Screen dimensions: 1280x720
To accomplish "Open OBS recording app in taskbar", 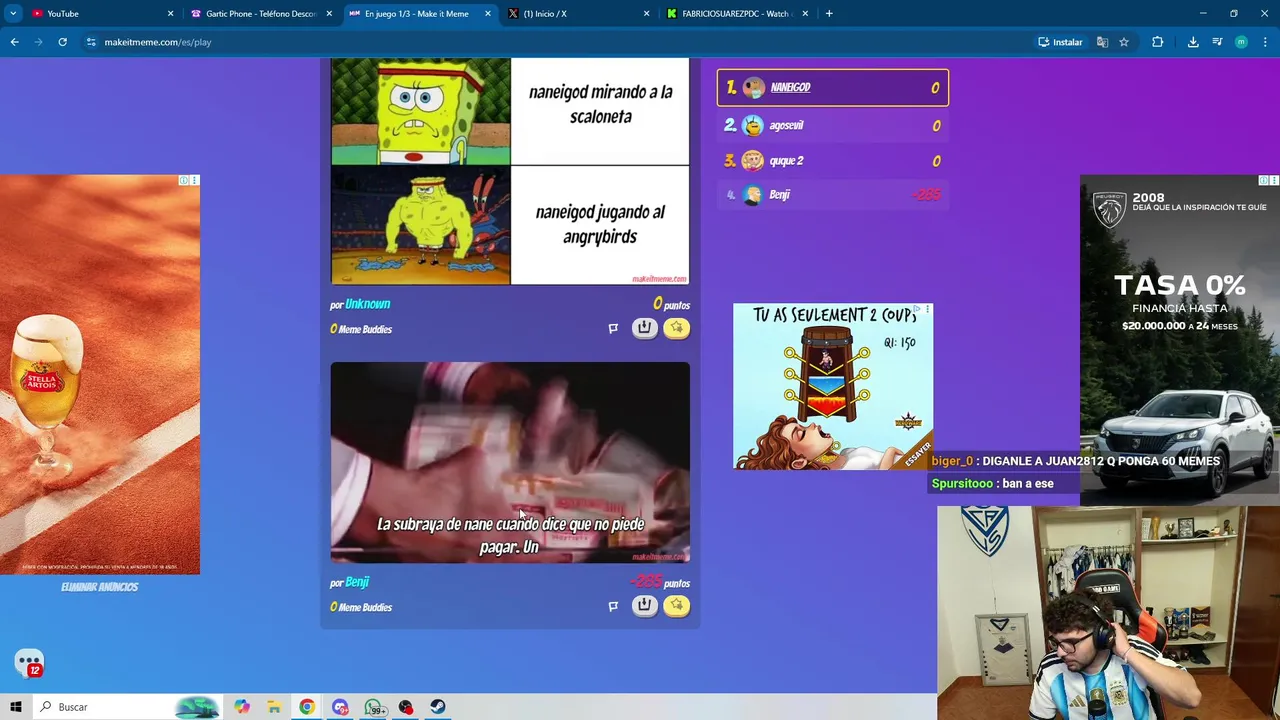I will (x=406, y=707).
